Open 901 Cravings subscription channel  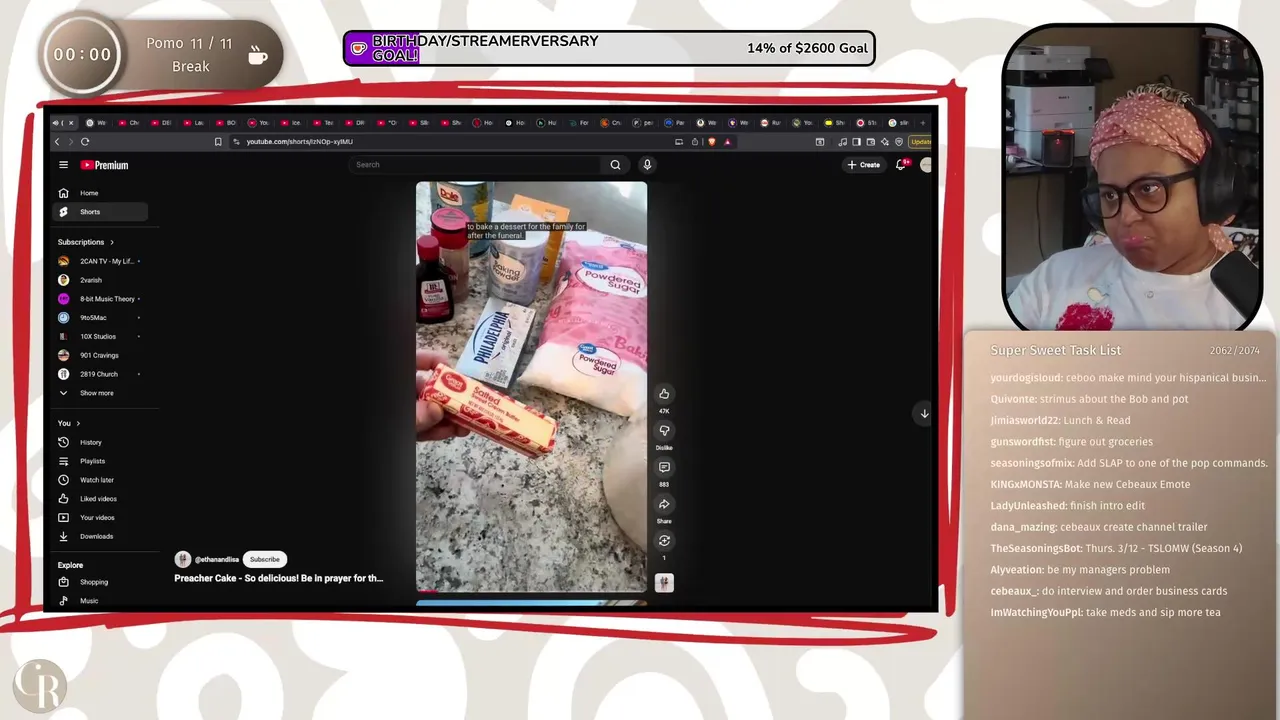coord(101,355)
